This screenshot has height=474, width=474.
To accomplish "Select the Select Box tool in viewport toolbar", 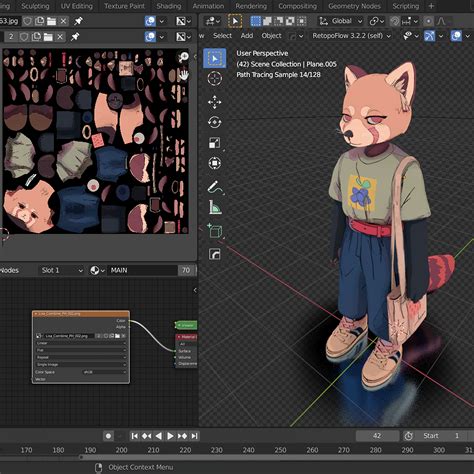I will [x=215, y=59].
